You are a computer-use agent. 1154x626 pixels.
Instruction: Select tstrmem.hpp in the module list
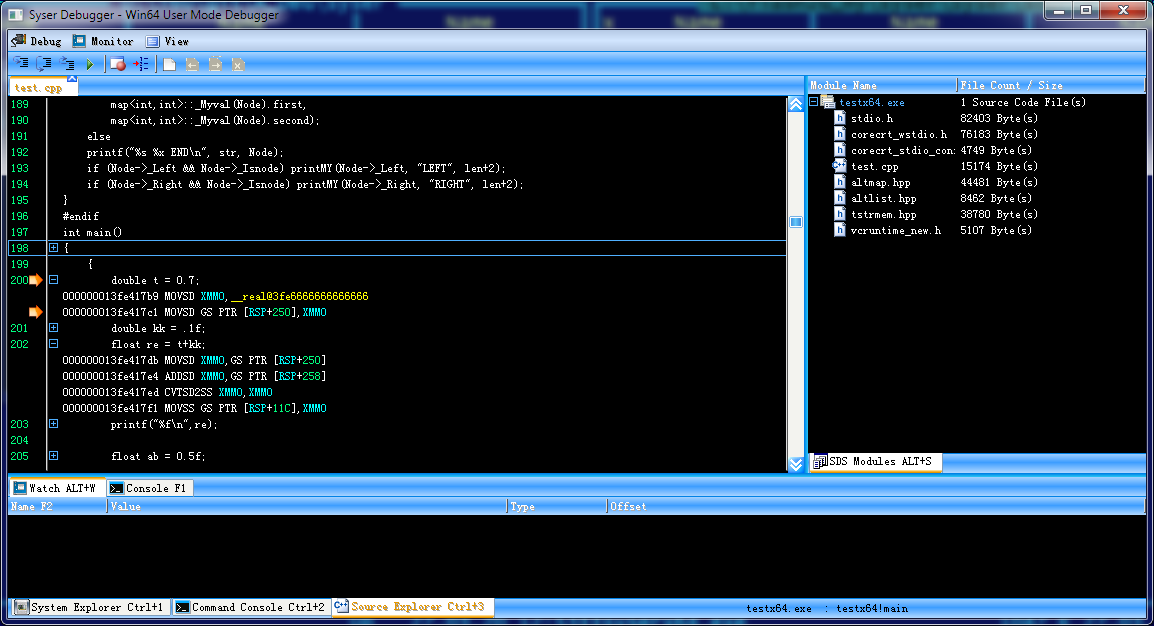pos(883,215)
